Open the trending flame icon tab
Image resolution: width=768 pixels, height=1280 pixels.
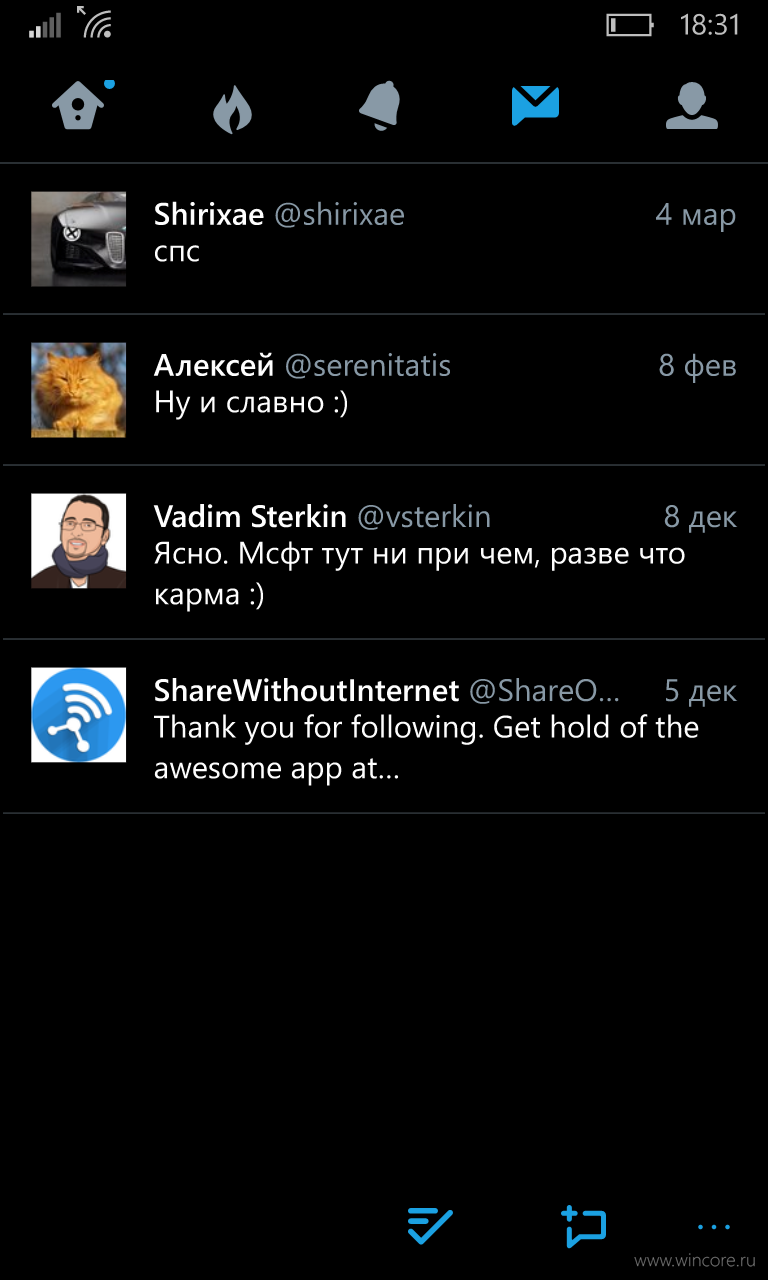(x=232, y=106)
